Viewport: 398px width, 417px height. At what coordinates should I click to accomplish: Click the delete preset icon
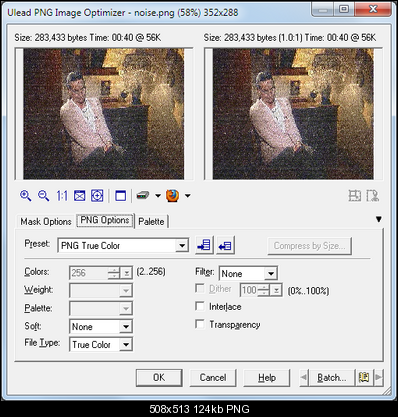pos(226,246)
